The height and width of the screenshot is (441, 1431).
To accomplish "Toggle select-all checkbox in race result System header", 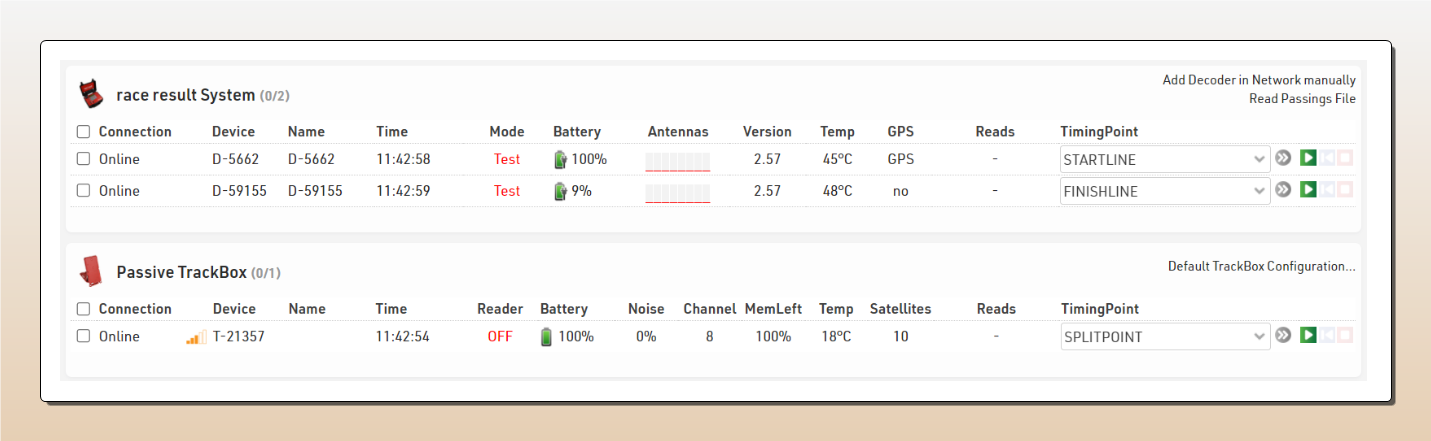I will point(84,131).
